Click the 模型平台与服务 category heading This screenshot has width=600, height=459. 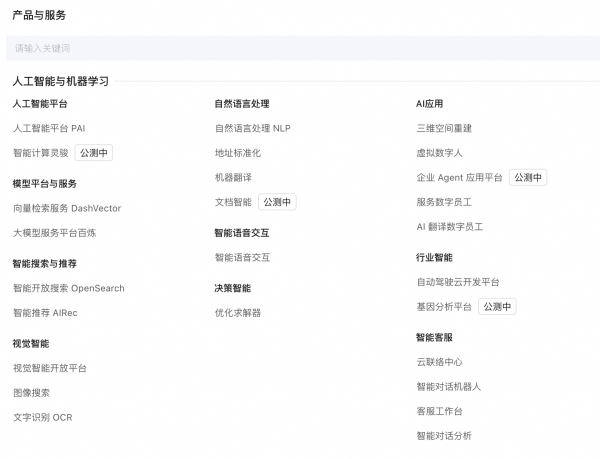pos(44,184)
